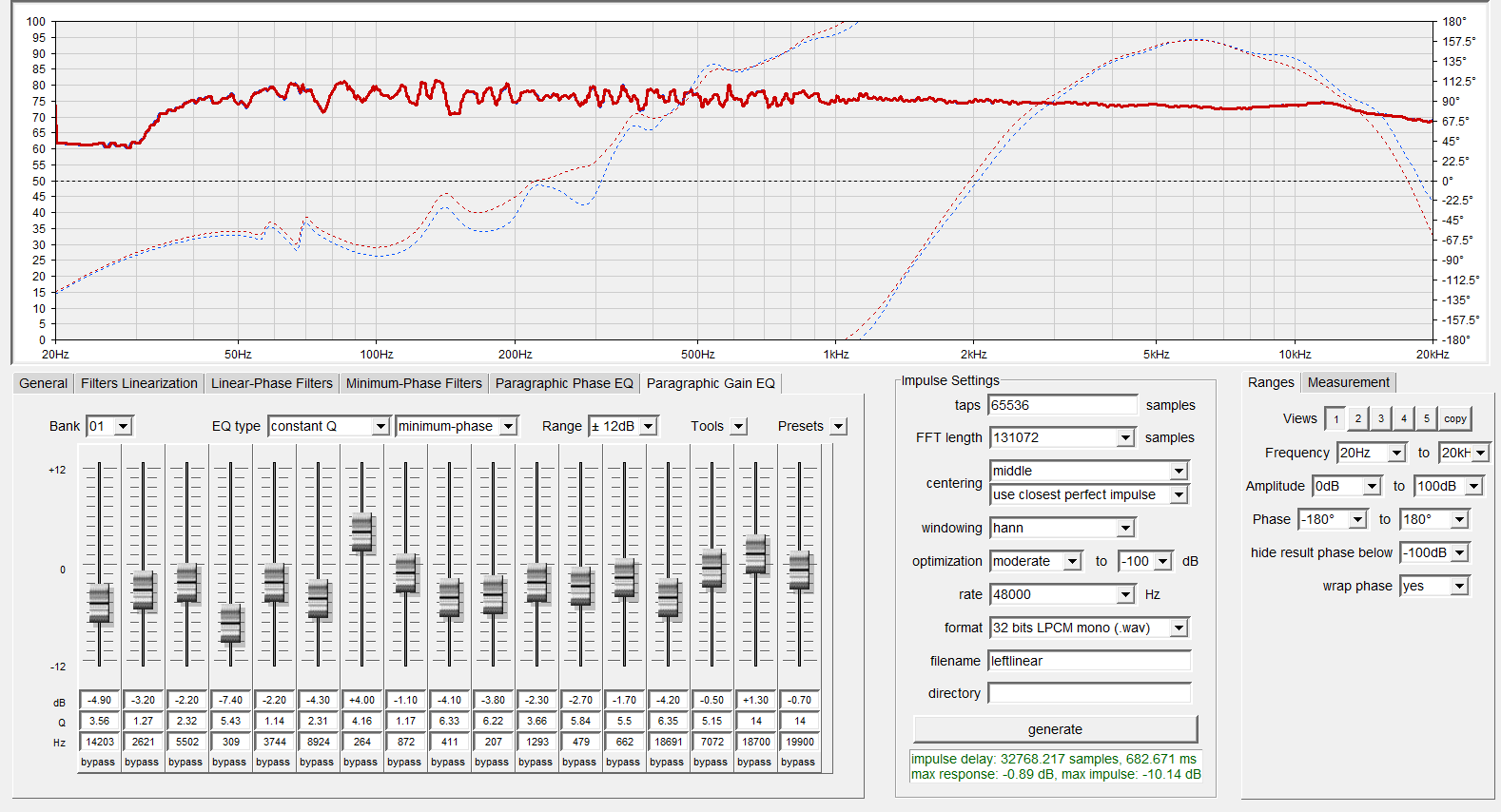The height and width of the screenshot is (812, 1501).
Task: Click the filename field containing leftlinear
Action: 1089,661
